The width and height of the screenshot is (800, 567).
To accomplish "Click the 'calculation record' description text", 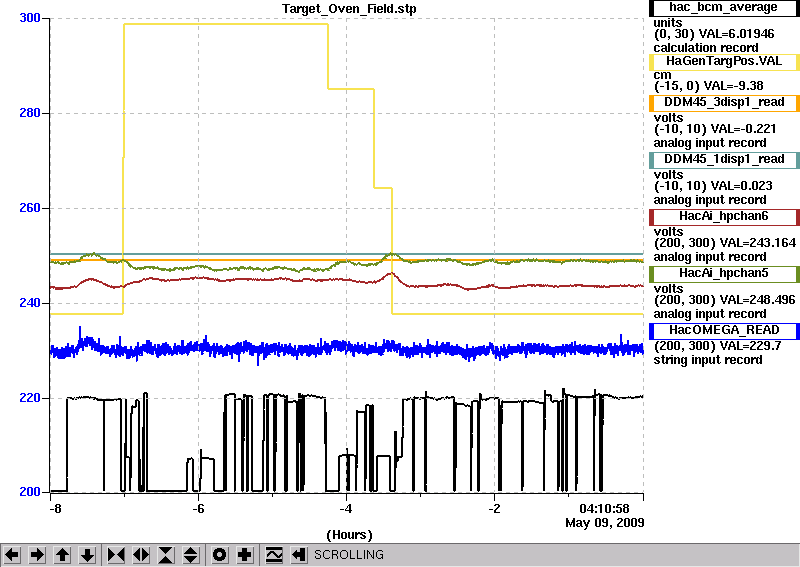I will [706, 48].
